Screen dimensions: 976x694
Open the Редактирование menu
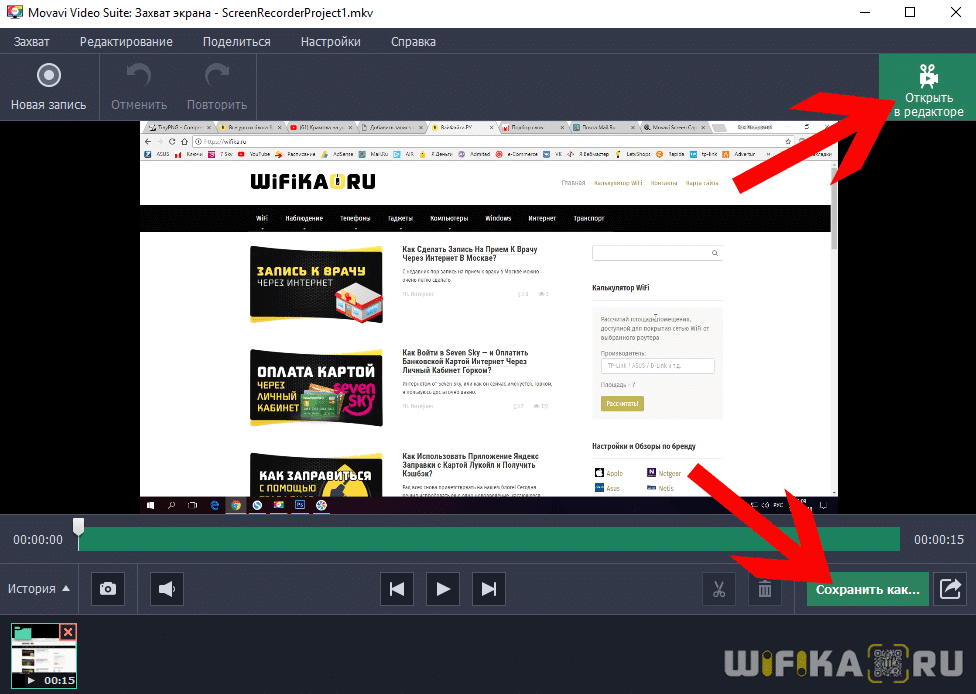click(x=126, y=42)
